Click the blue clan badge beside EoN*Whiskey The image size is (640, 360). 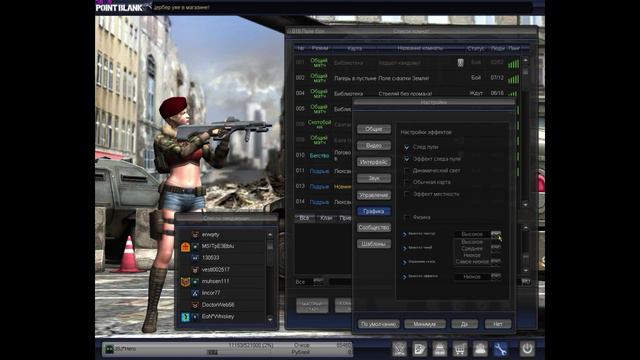185,316
